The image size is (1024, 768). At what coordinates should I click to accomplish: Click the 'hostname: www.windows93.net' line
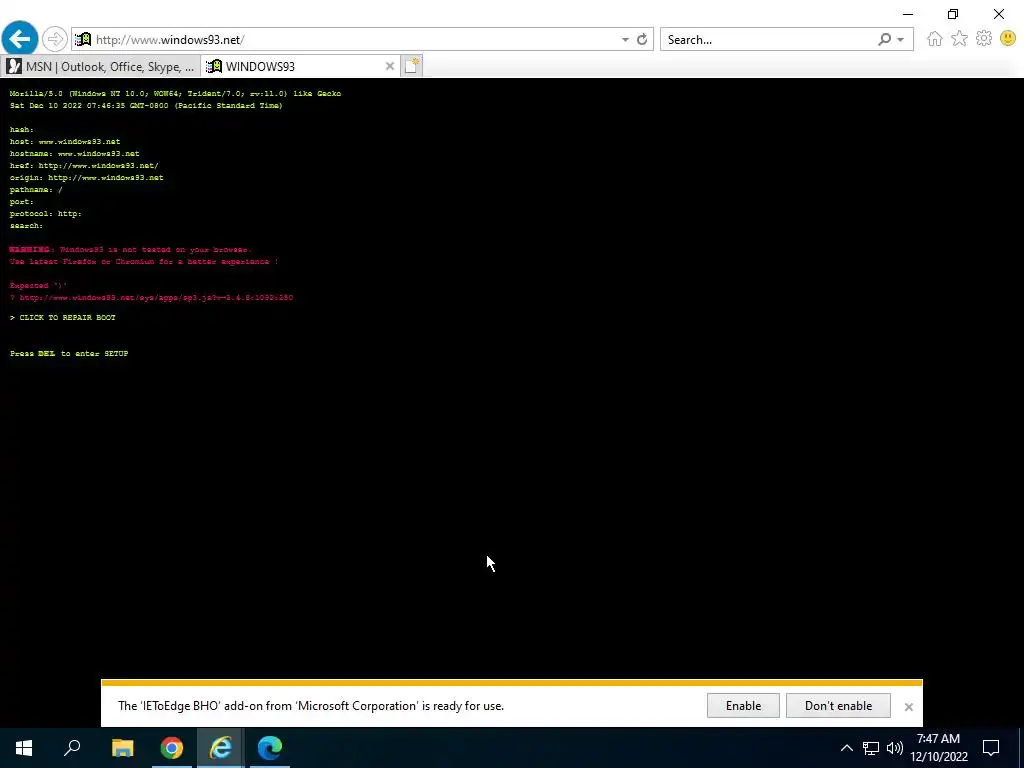(74, 153)
